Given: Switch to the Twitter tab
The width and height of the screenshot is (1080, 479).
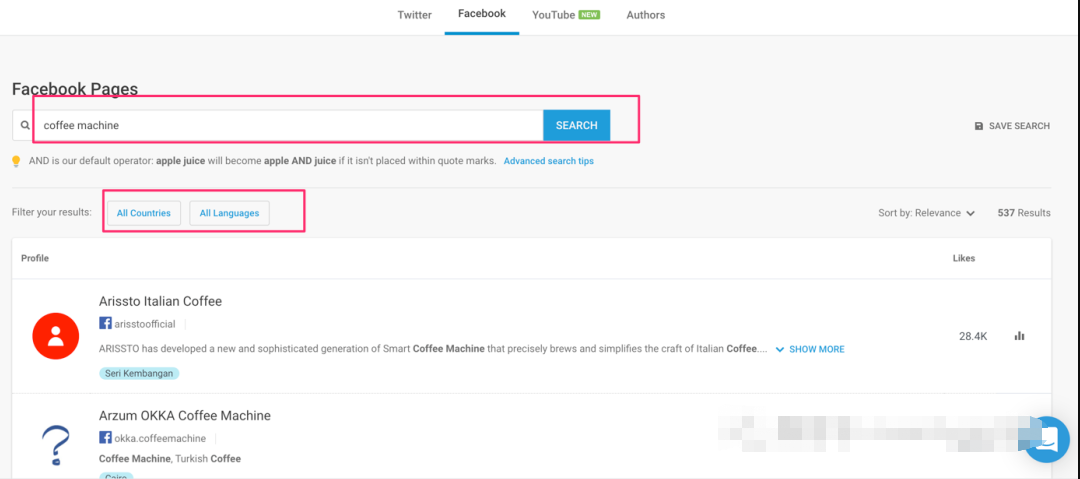Looking at the screenshot, I should (414, 15).
